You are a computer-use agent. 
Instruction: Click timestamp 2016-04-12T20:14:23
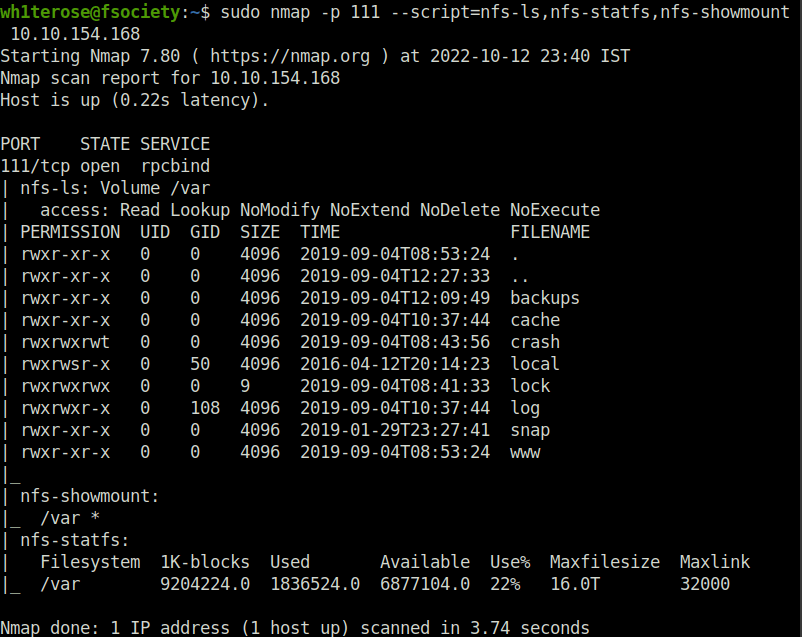point(395,364)
